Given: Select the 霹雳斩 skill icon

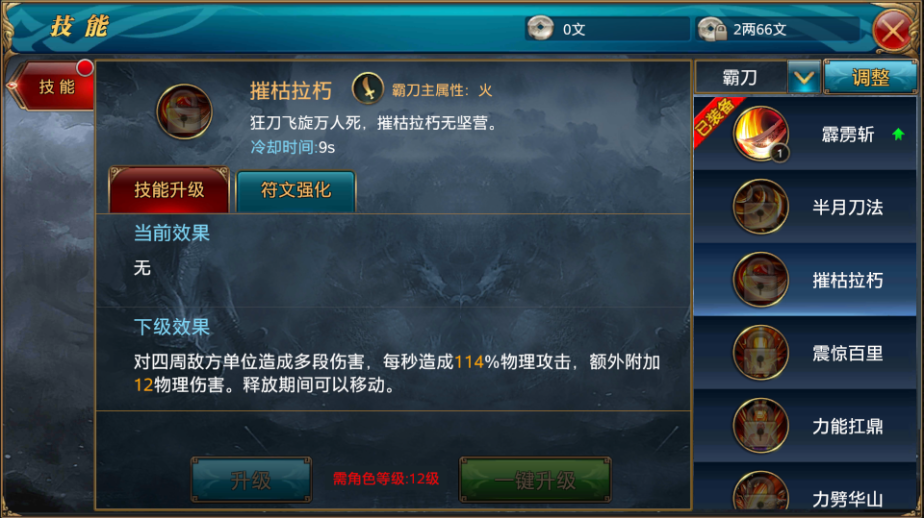Looking at the screenshot, I should (760, 134).
